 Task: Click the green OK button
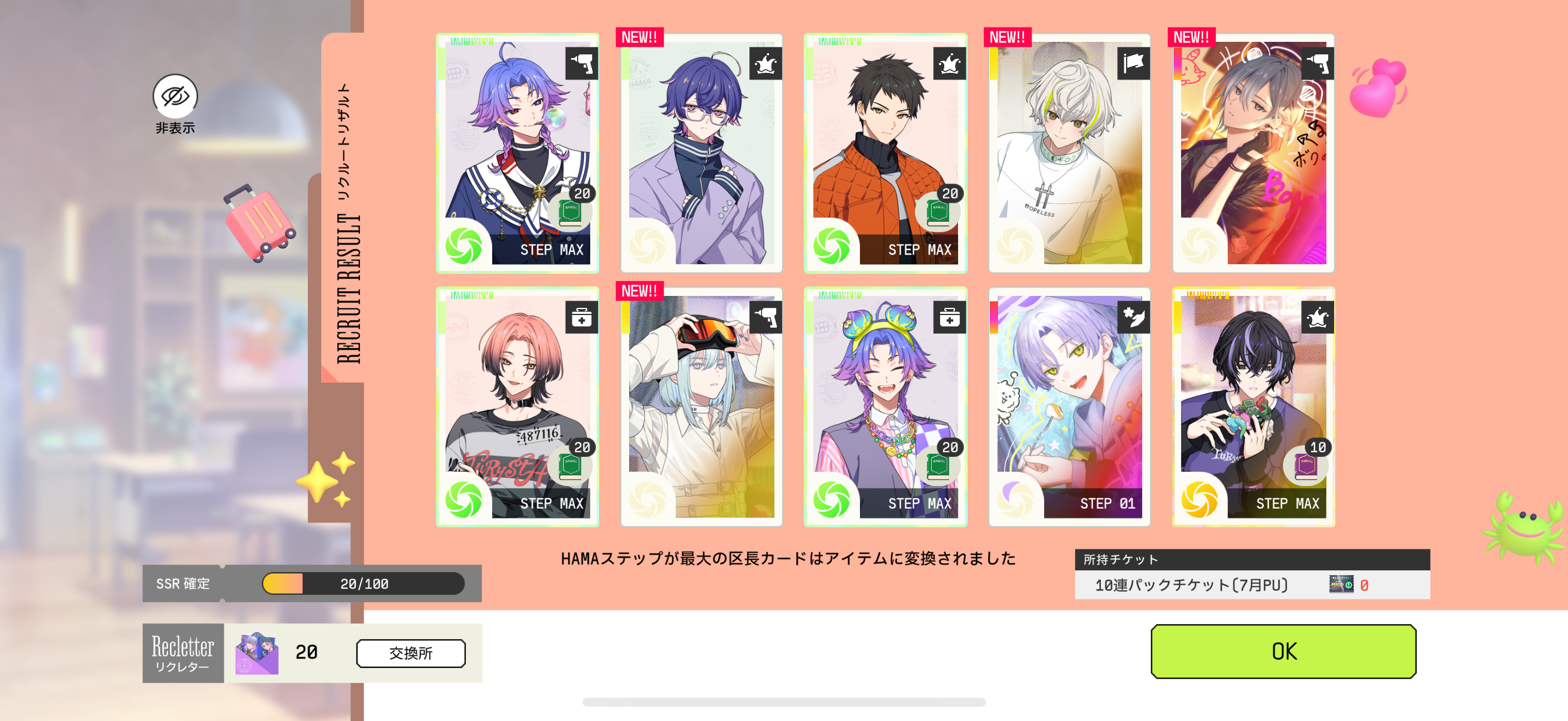click(1283, 651)
